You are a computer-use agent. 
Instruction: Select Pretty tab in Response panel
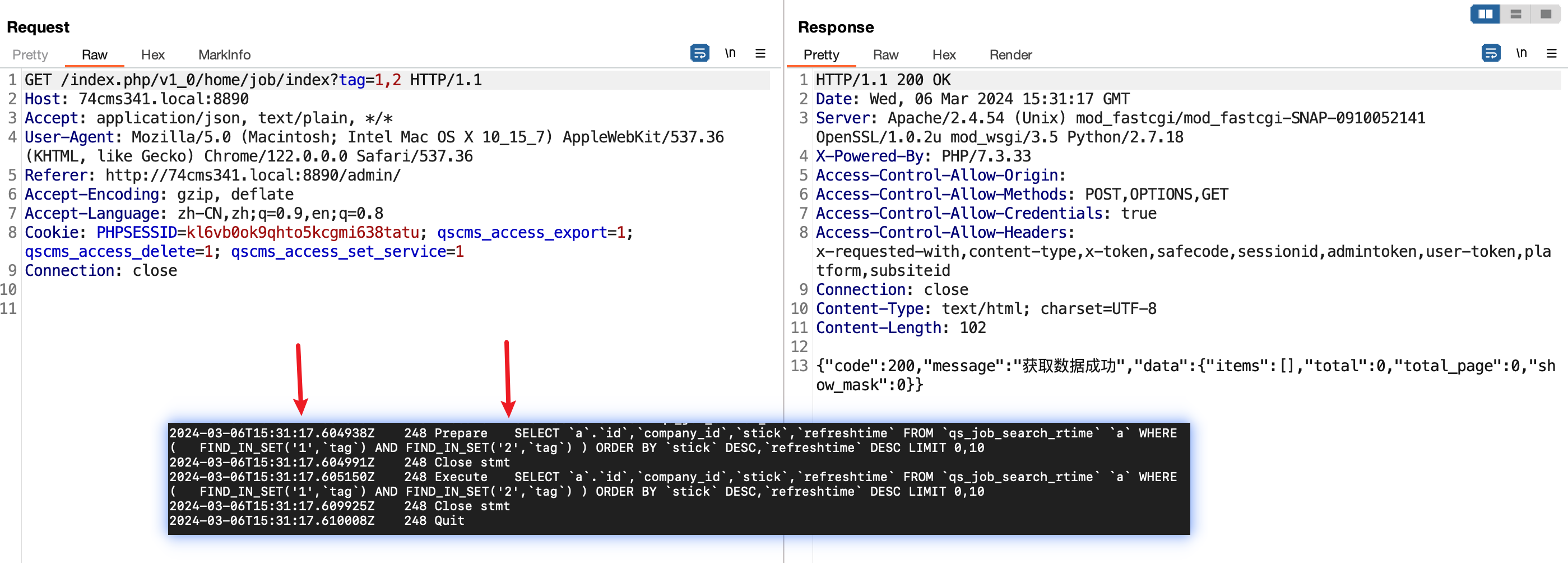point(820,55)
